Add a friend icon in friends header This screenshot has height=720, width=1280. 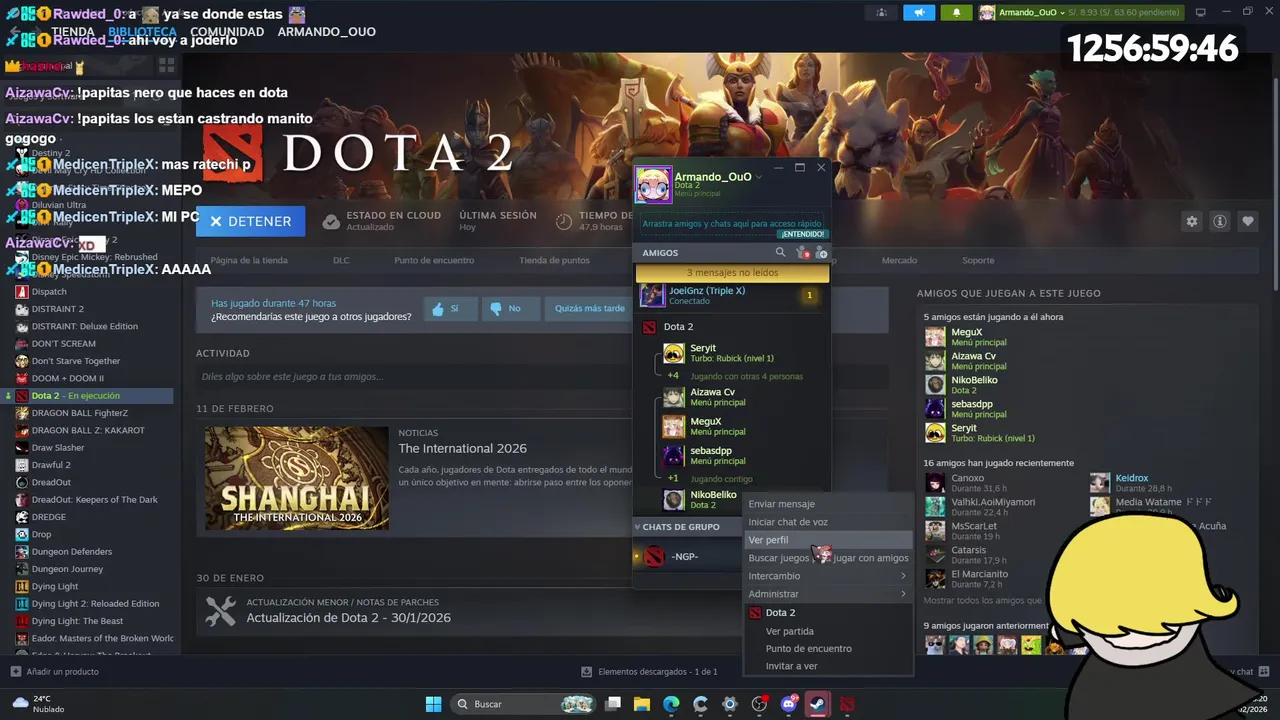coord(821,253)
